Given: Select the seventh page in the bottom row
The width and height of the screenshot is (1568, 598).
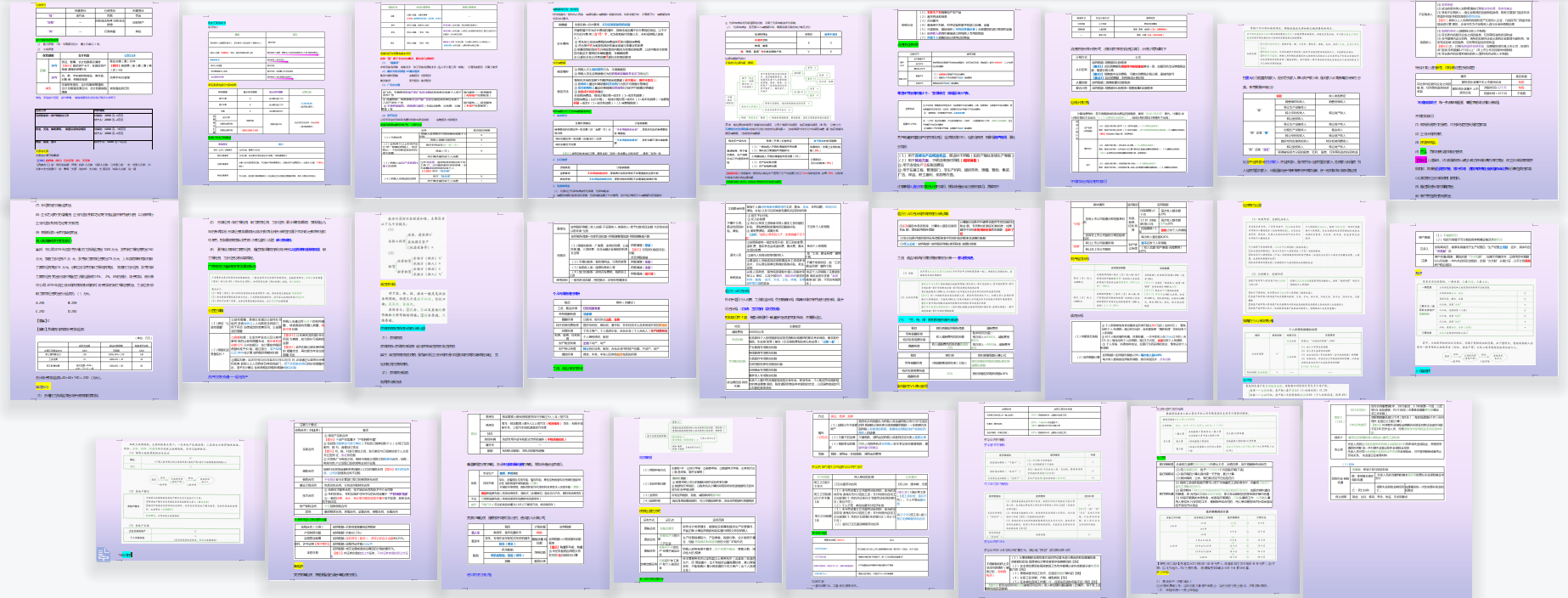Looking at the screenshot, I should [1215, 501].
